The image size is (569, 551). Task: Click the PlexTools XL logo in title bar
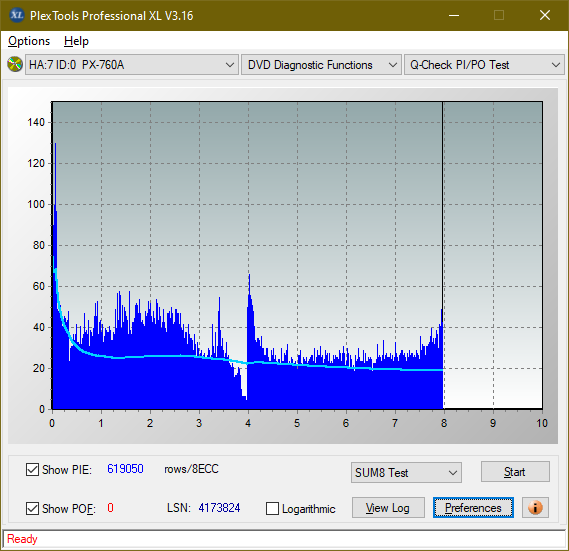coord(17,15)
